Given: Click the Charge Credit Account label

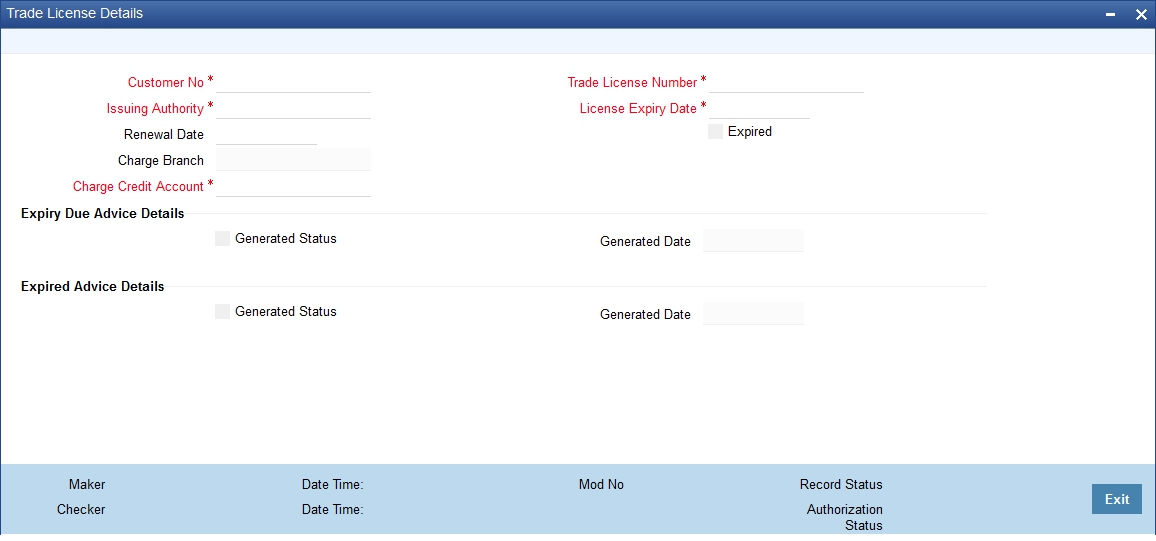Looking at the screenshot, I should click(139, 186).
